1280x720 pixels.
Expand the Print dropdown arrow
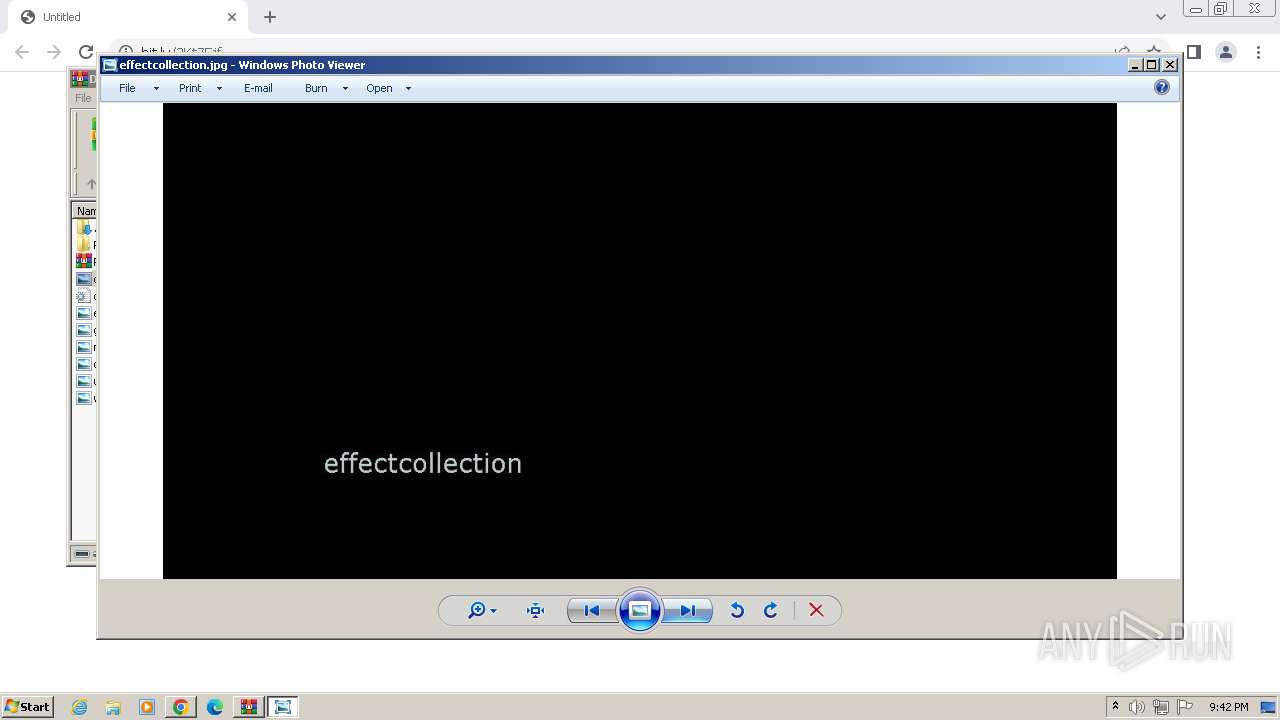219,88
